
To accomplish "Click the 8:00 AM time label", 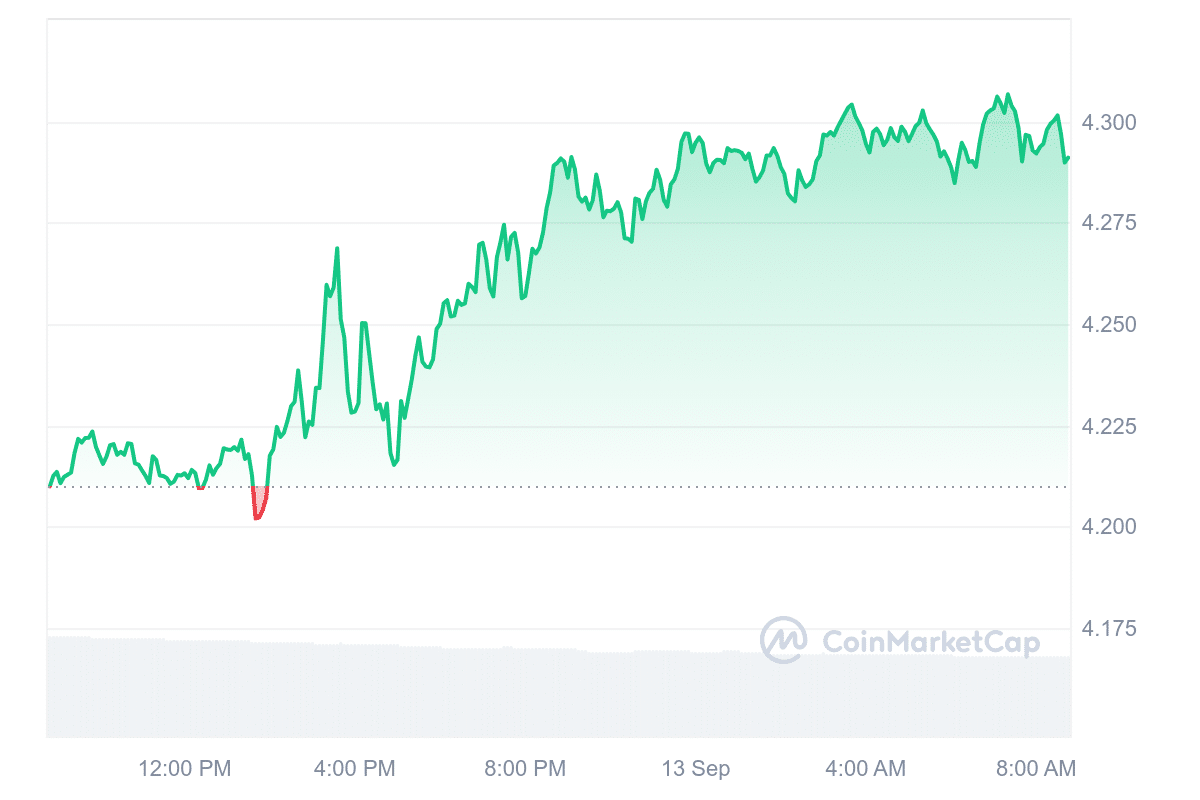I will (1036, 769).
